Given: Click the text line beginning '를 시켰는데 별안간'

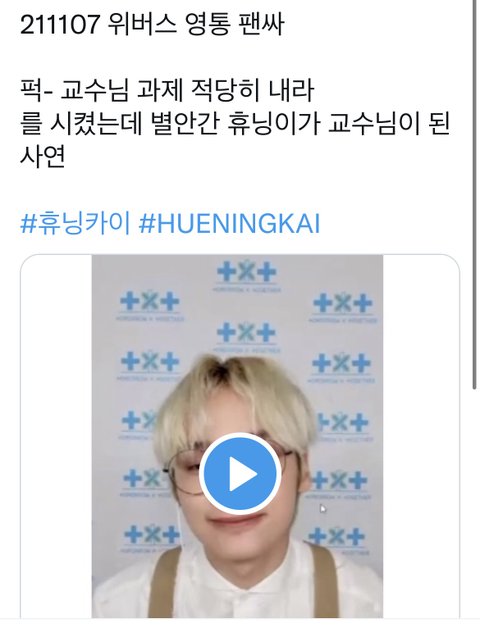Looking at the screenshot, I should [x=236, y=124].
